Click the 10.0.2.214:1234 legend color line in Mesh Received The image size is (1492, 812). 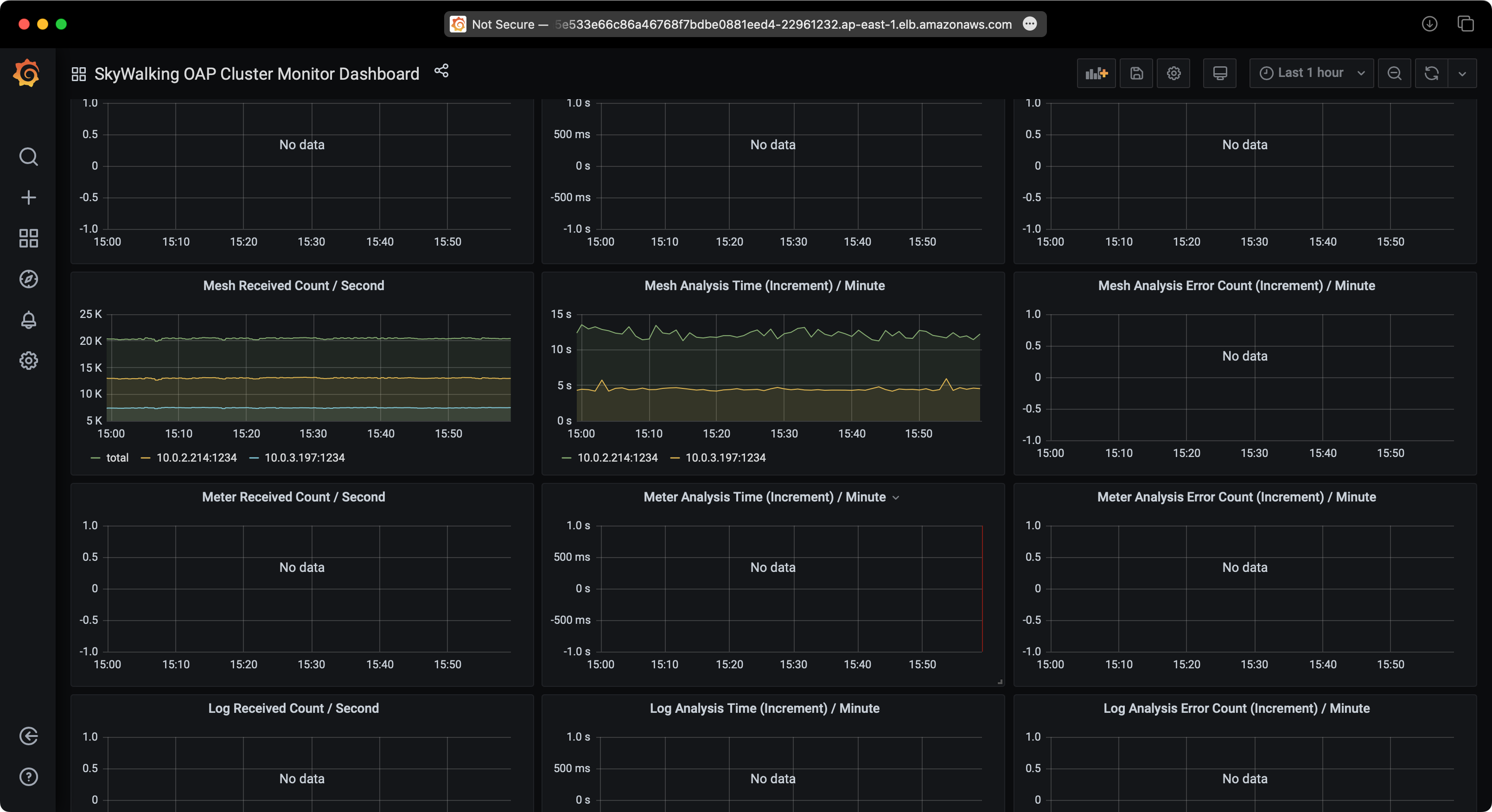[x=146, y=458]
